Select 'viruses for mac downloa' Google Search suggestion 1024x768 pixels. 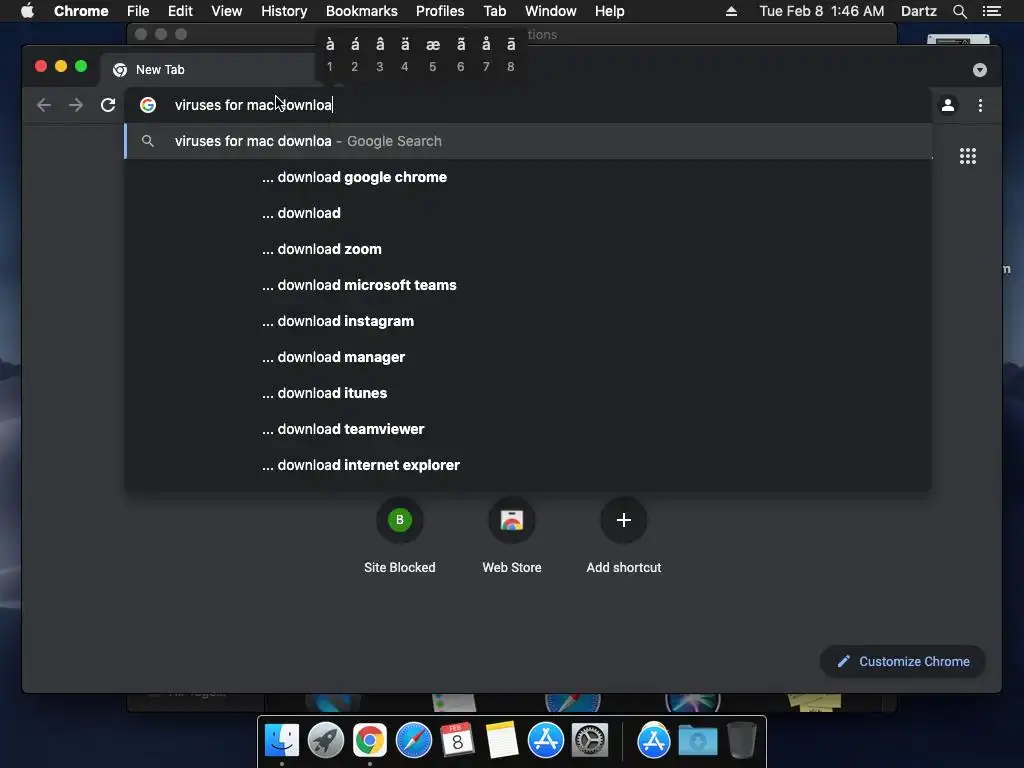528,141
